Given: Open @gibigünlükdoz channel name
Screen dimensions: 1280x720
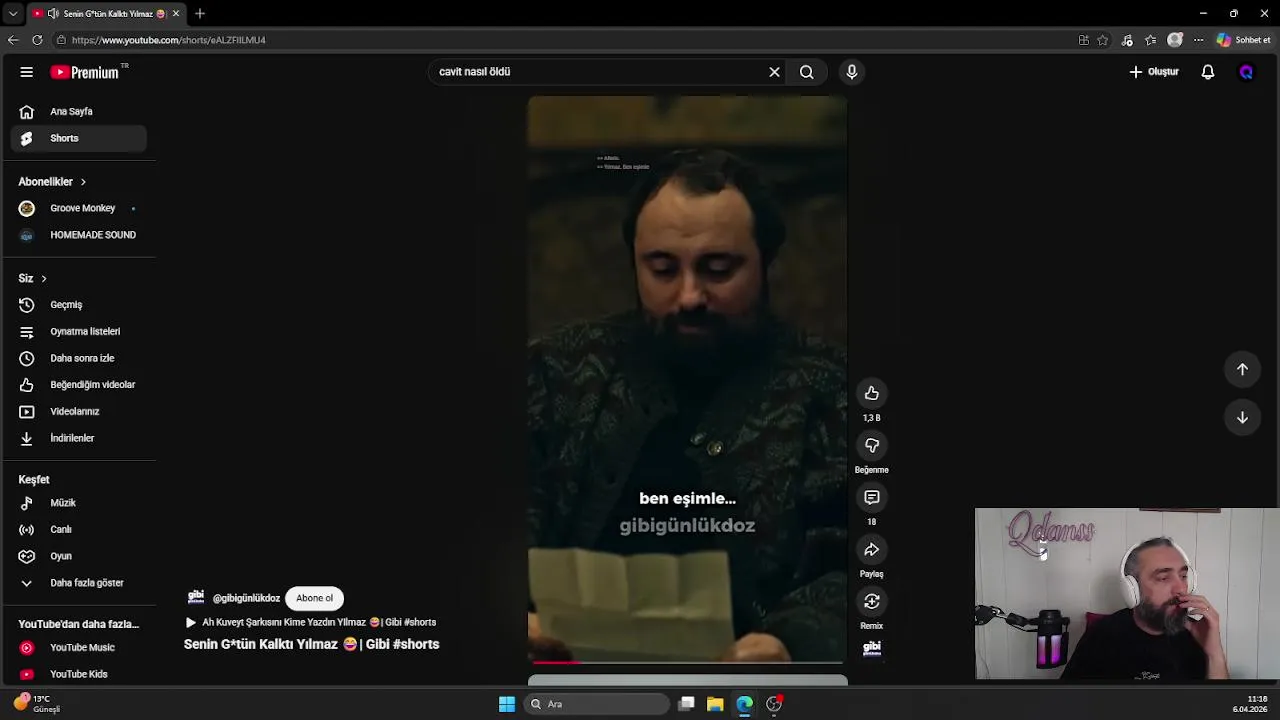Looking at the screenshot, I should point(246,598).
